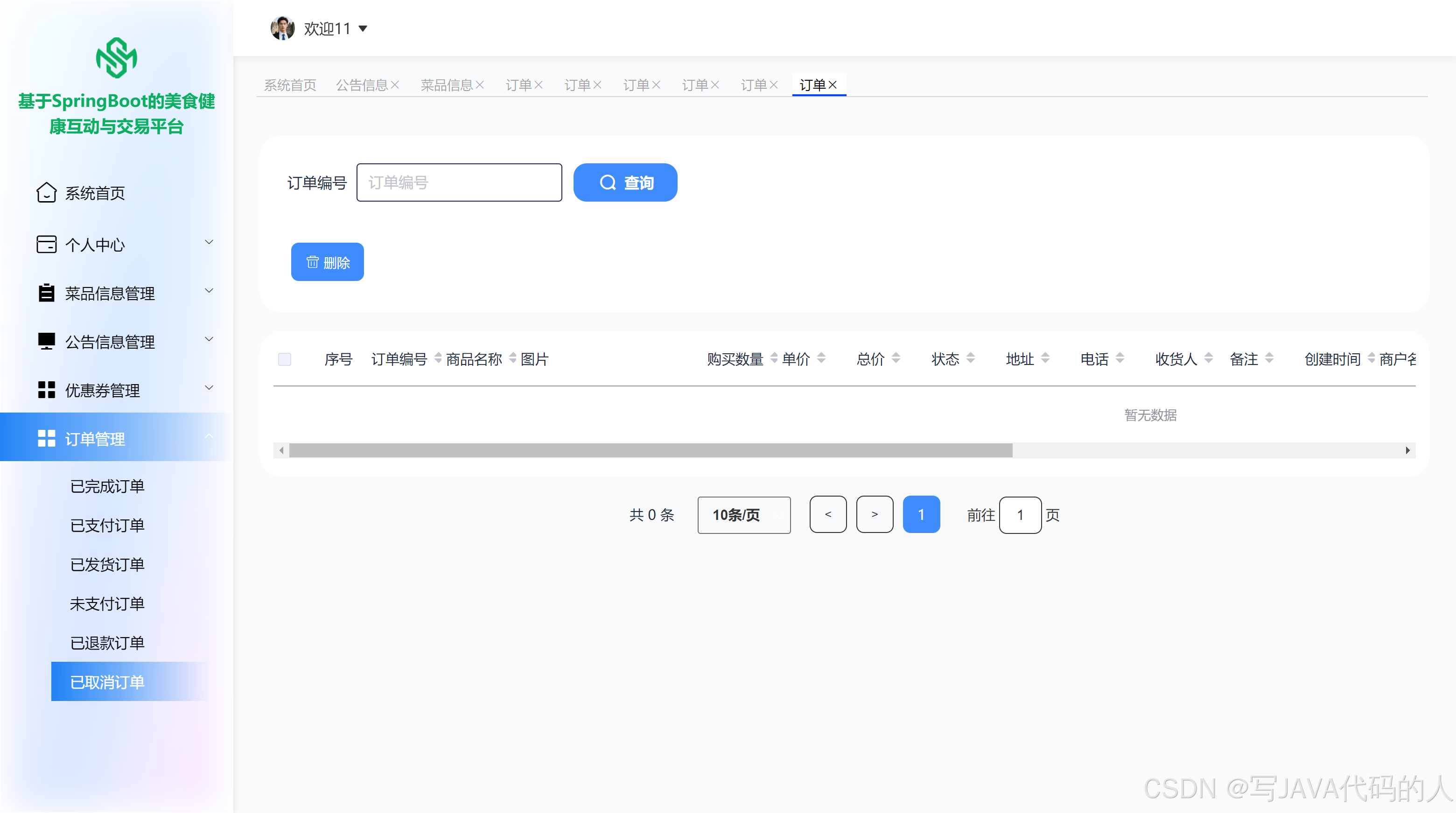Click the 删除 delete button
1456x813 pixels.
coord(327,262)
